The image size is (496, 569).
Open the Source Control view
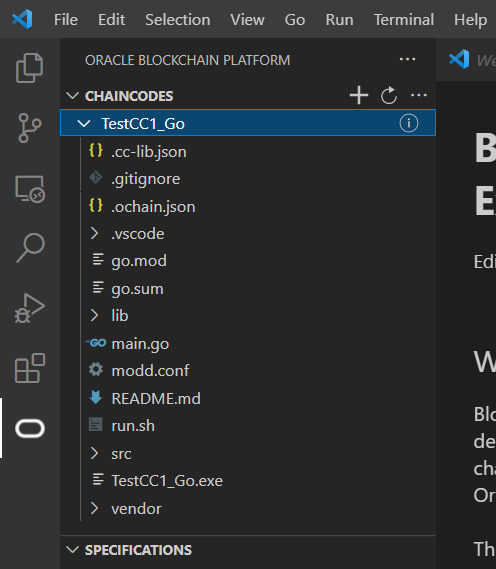tap(29, 128)
